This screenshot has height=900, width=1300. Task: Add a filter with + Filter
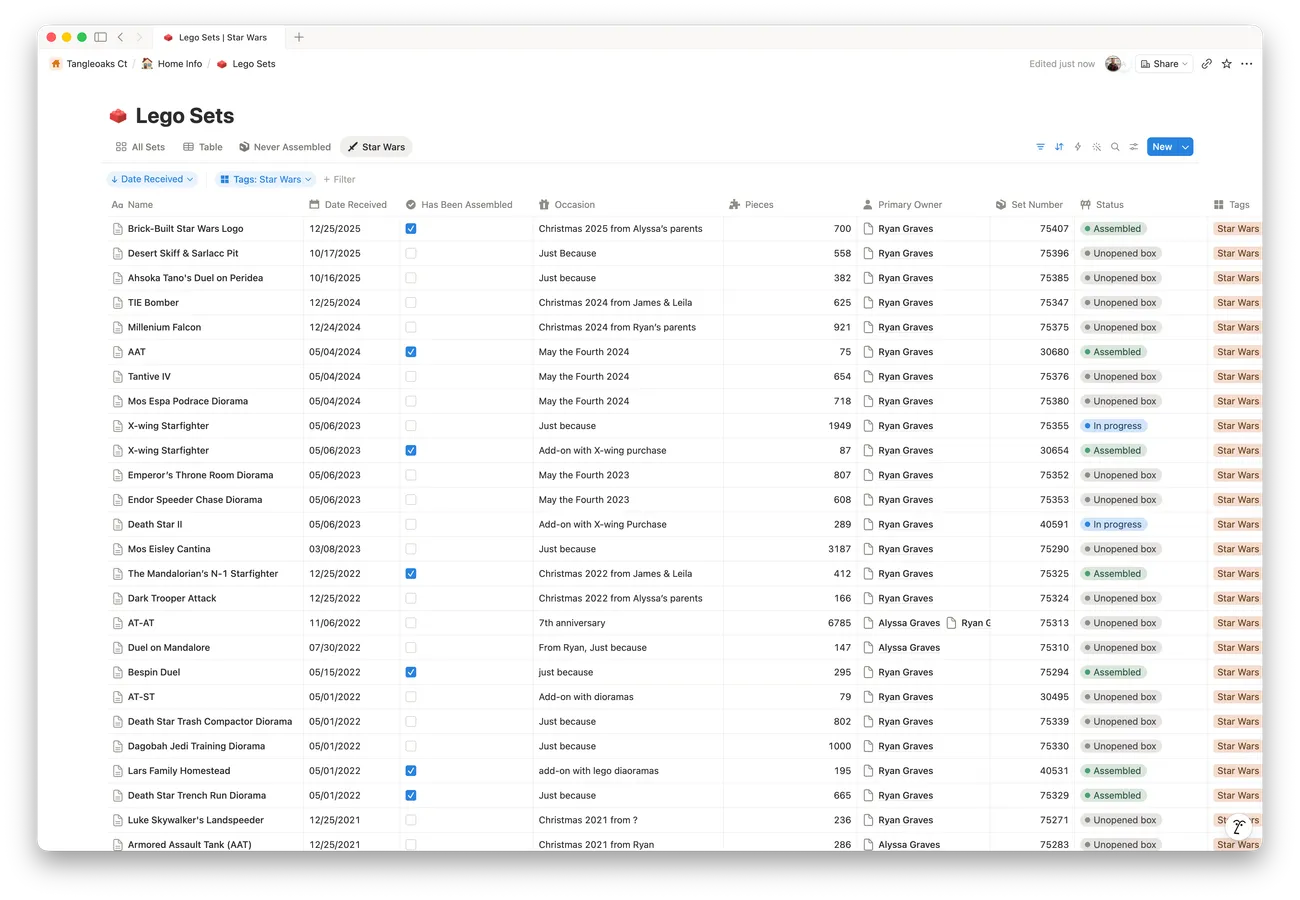click(339, 180)
